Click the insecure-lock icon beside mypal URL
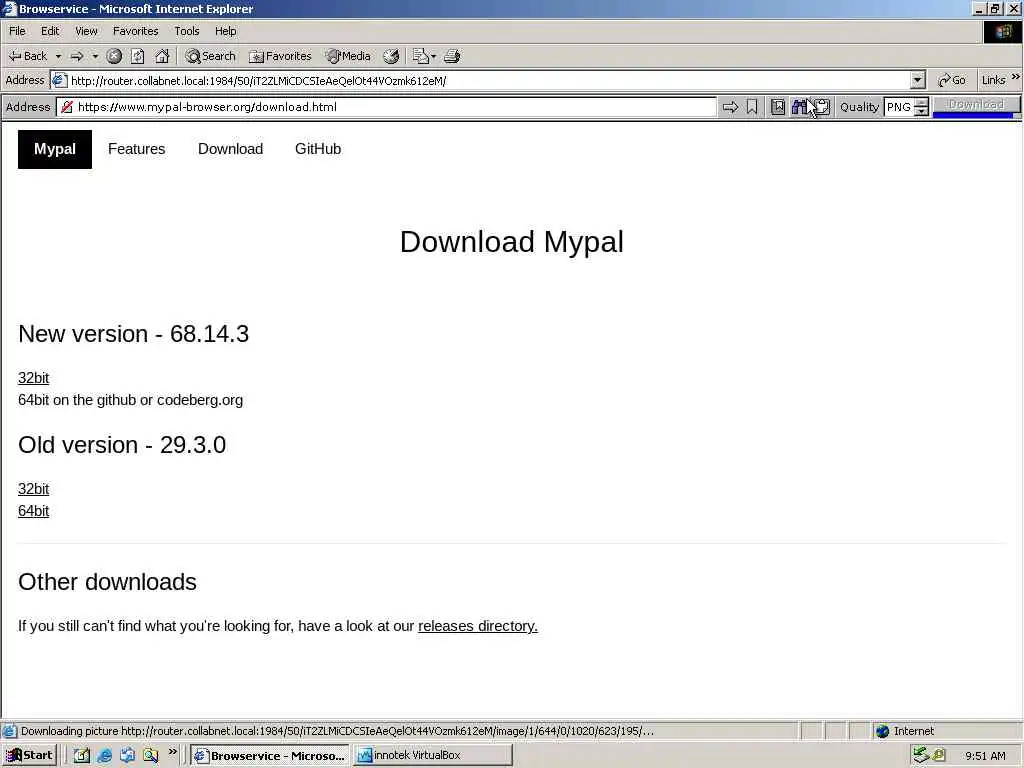Image resolution: width=1024 pixels, height=768 pixels. pos(67,107)
